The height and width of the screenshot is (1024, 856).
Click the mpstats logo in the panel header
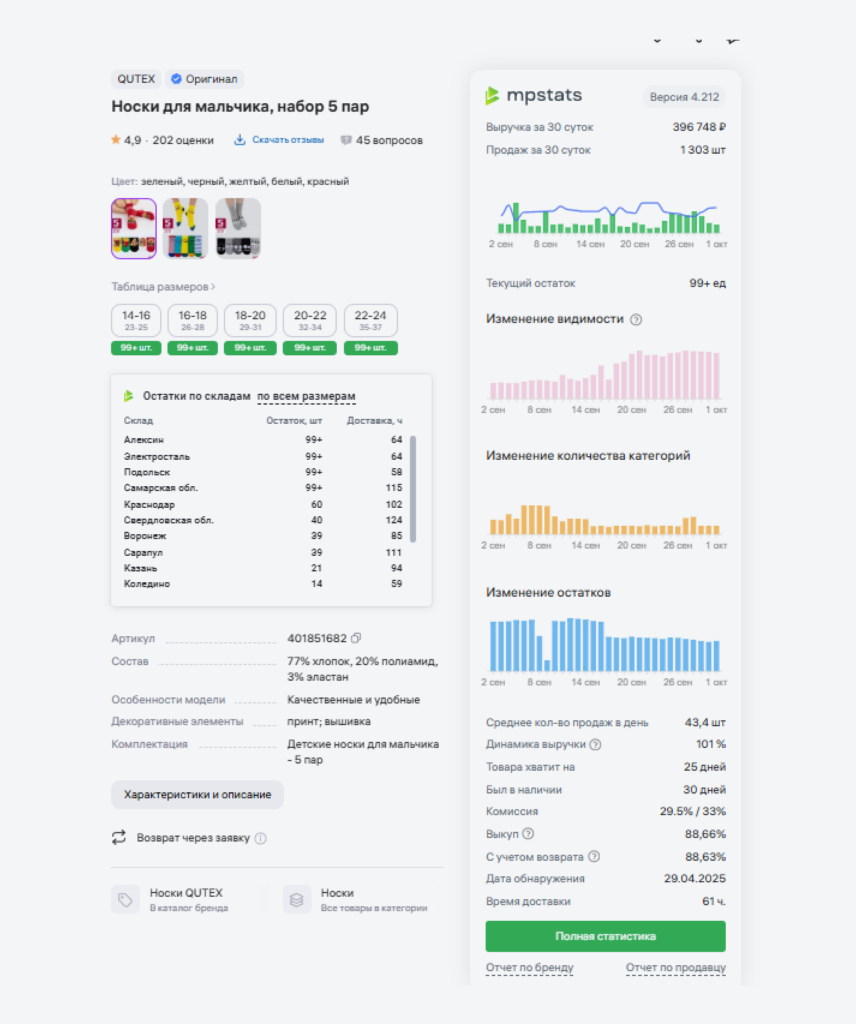point(533,96)
